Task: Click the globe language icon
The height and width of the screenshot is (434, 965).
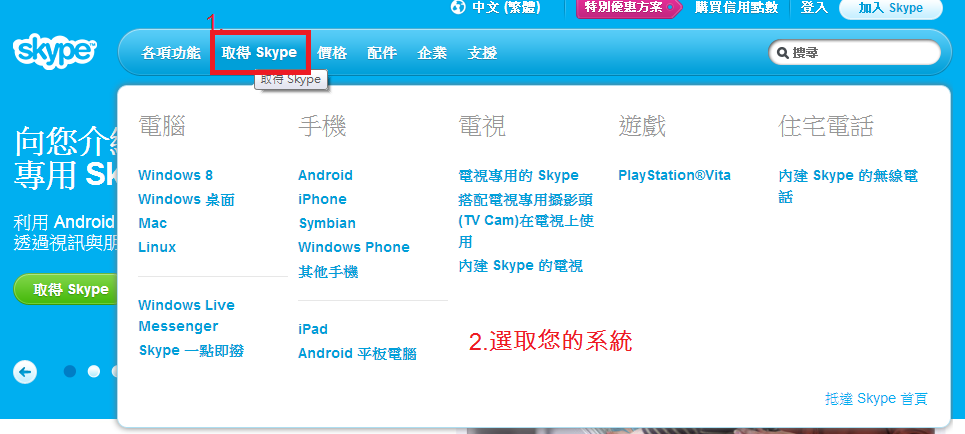Action: pos(458,7)
